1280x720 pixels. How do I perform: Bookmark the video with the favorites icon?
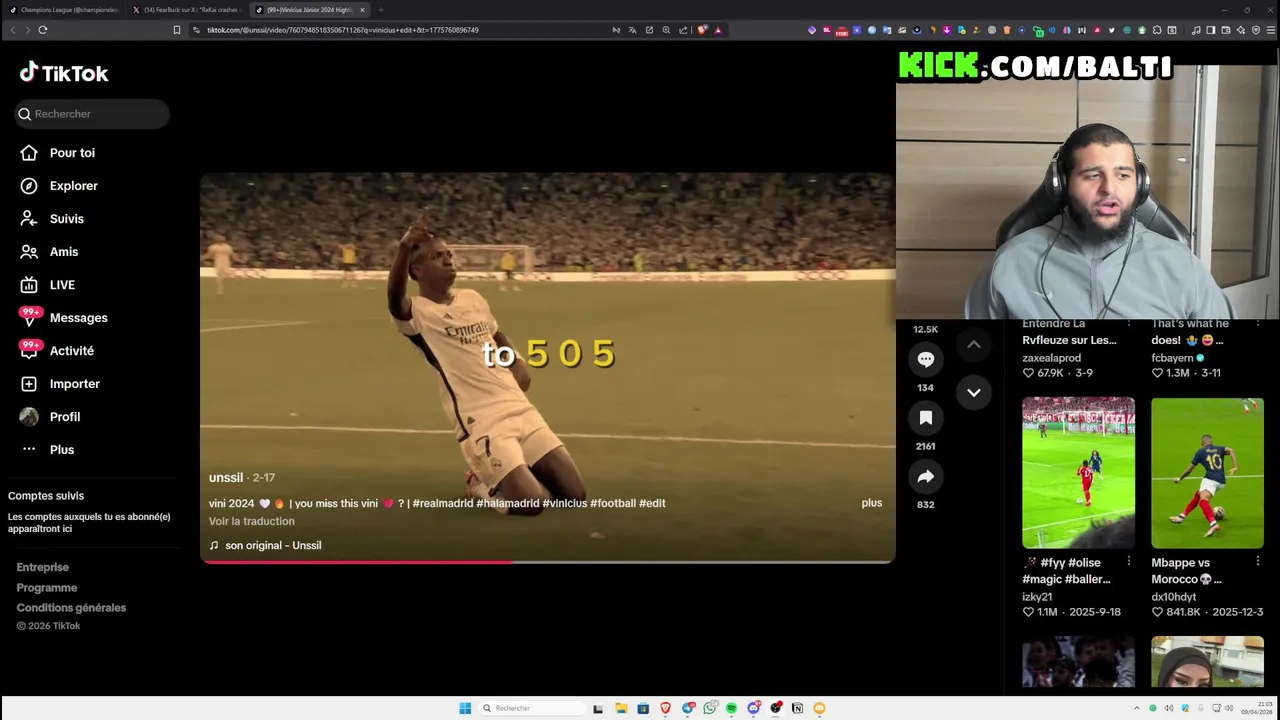pyautogui.click(x=926, y=418)
